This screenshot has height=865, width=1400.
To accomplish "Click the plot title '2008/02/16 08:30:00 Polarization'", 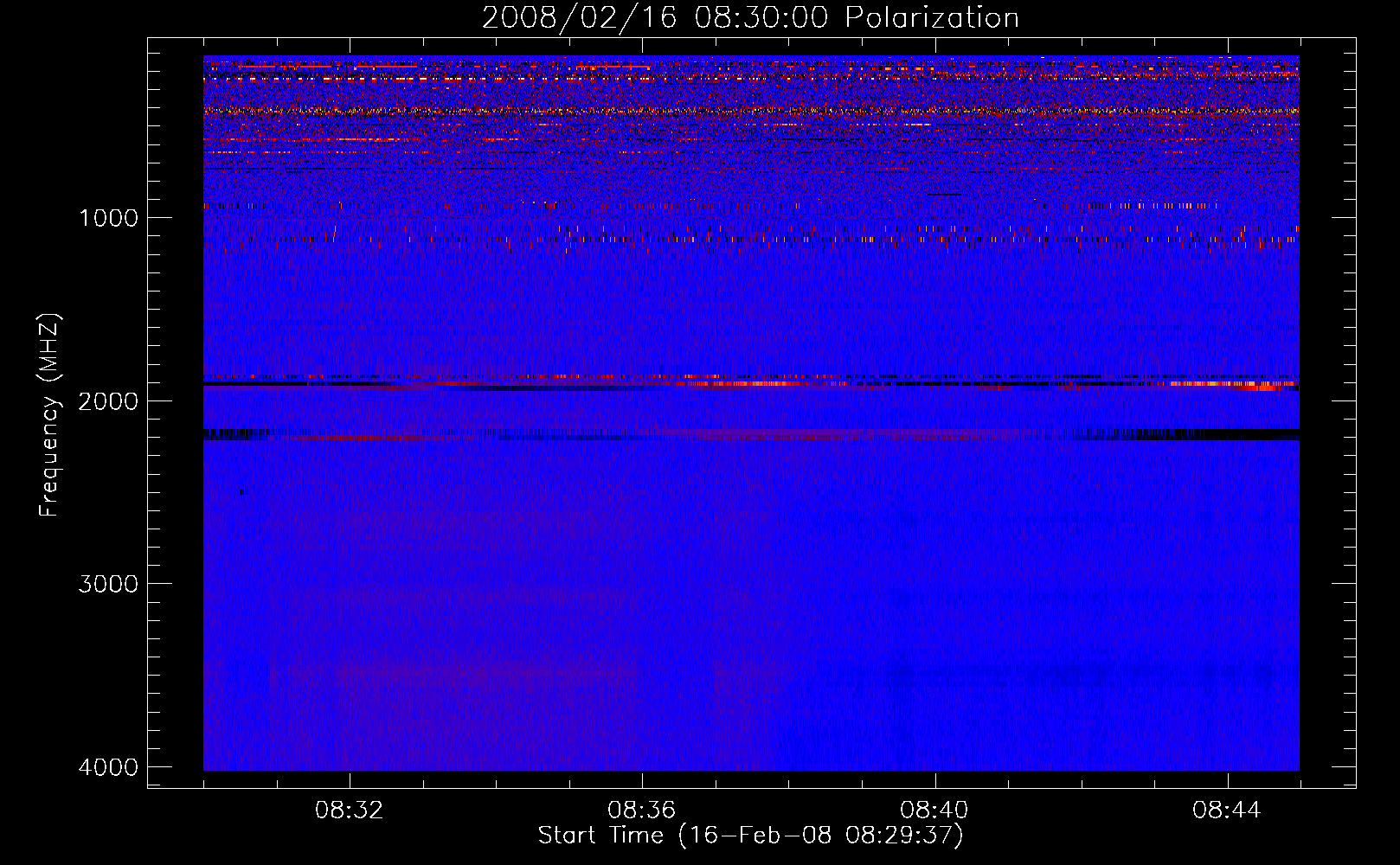I will 750,18.
